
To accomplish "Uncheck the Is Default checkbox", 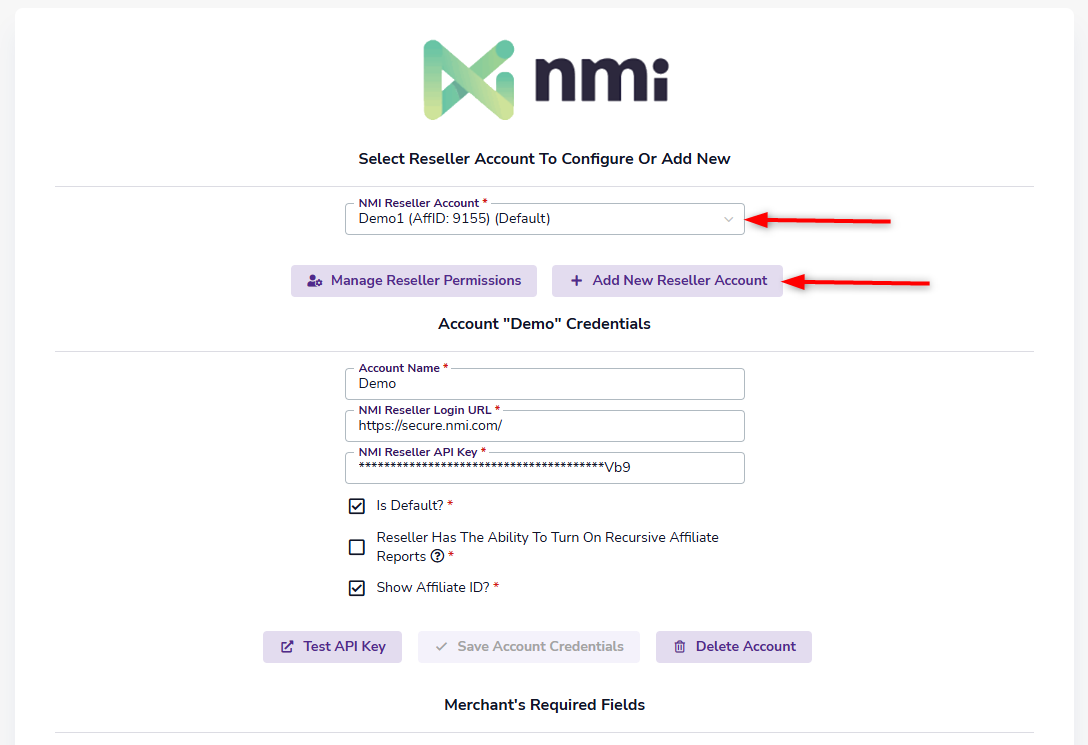I will tap(357, 506).
